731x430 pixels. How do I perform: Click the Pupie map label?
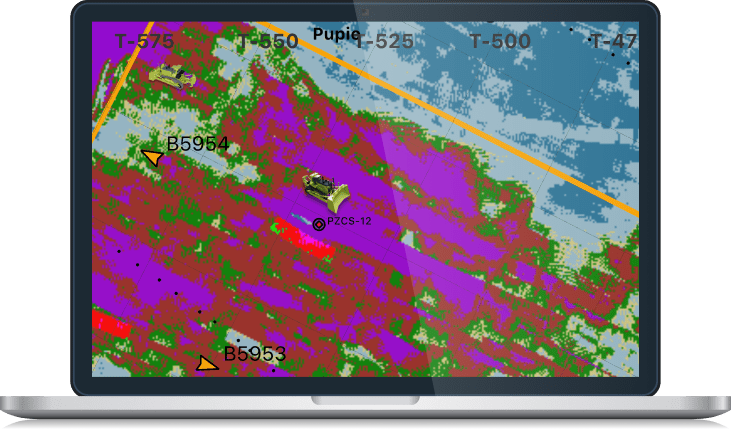tap(336, 34)
